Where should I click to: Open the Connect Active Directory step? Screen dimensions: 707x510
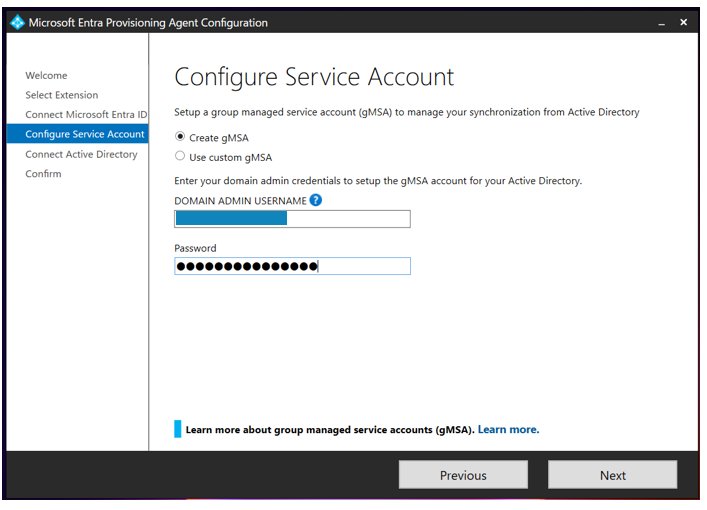click(81, 154)
